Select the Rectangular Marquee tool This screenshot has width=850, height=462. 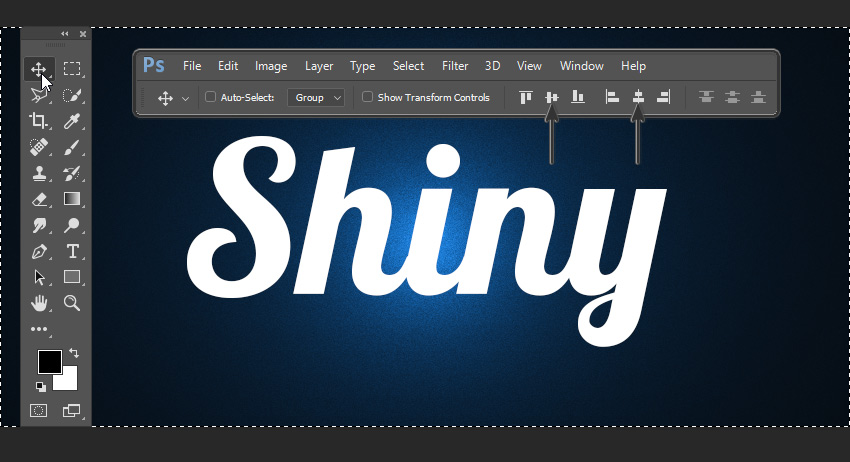click(72, 69)
